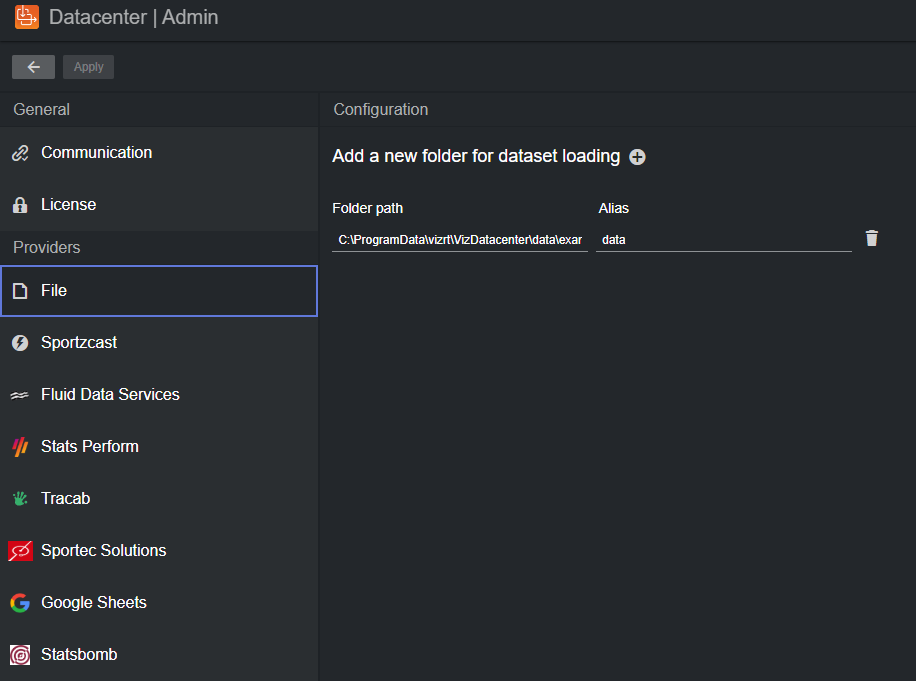Viewport: 916px width, 681px height.
Task: Open the Google Sheets provider
Action: click(x=159, y=603)
